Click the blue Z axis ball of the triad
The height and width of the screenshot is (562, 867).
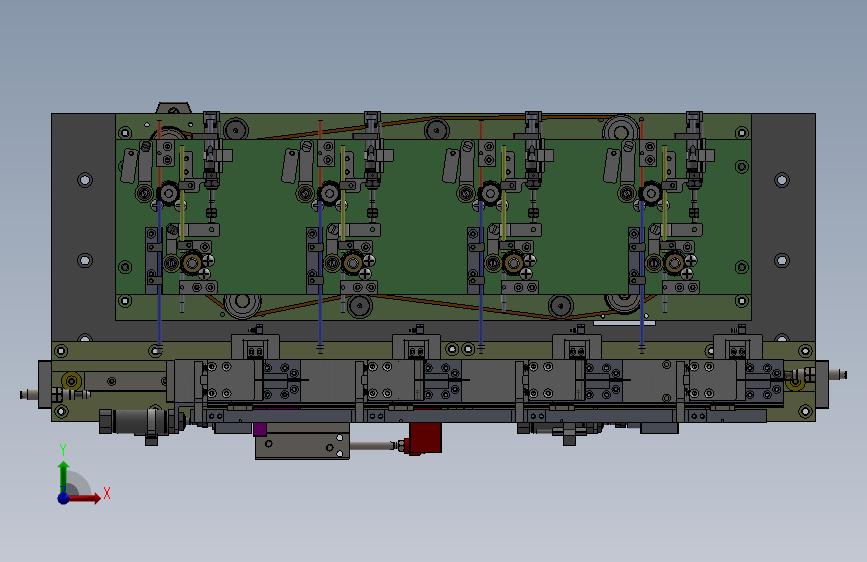pyautogui.click(x=64, y=498)
